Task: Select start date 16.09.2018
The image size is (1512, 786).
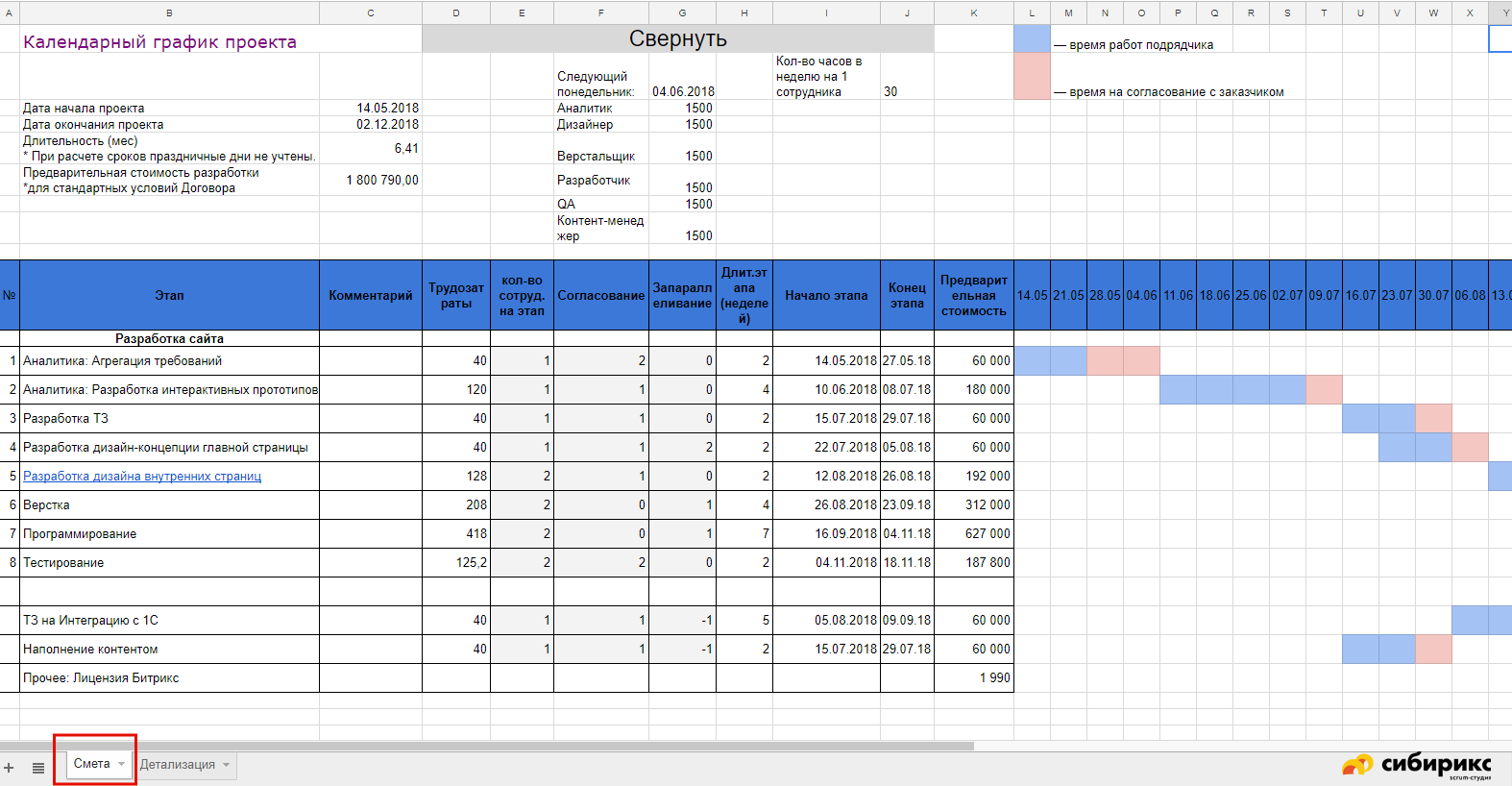Action: [x=826, y=534]
